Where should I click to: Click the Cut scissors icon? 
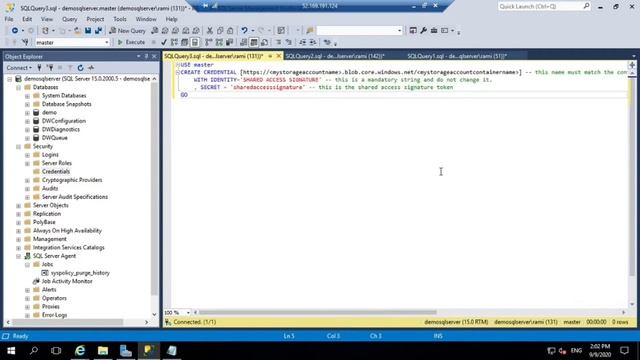tap(209, 31)
